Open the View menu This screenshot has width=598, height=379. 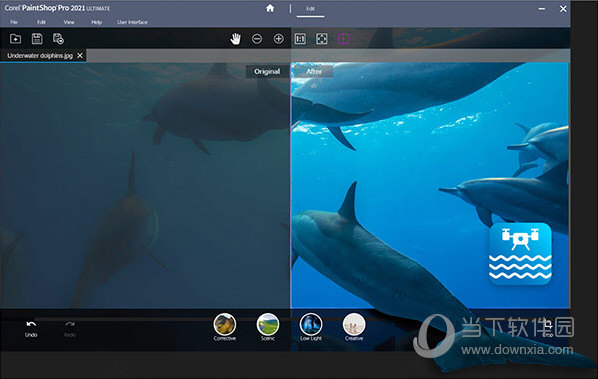[69, 22]
